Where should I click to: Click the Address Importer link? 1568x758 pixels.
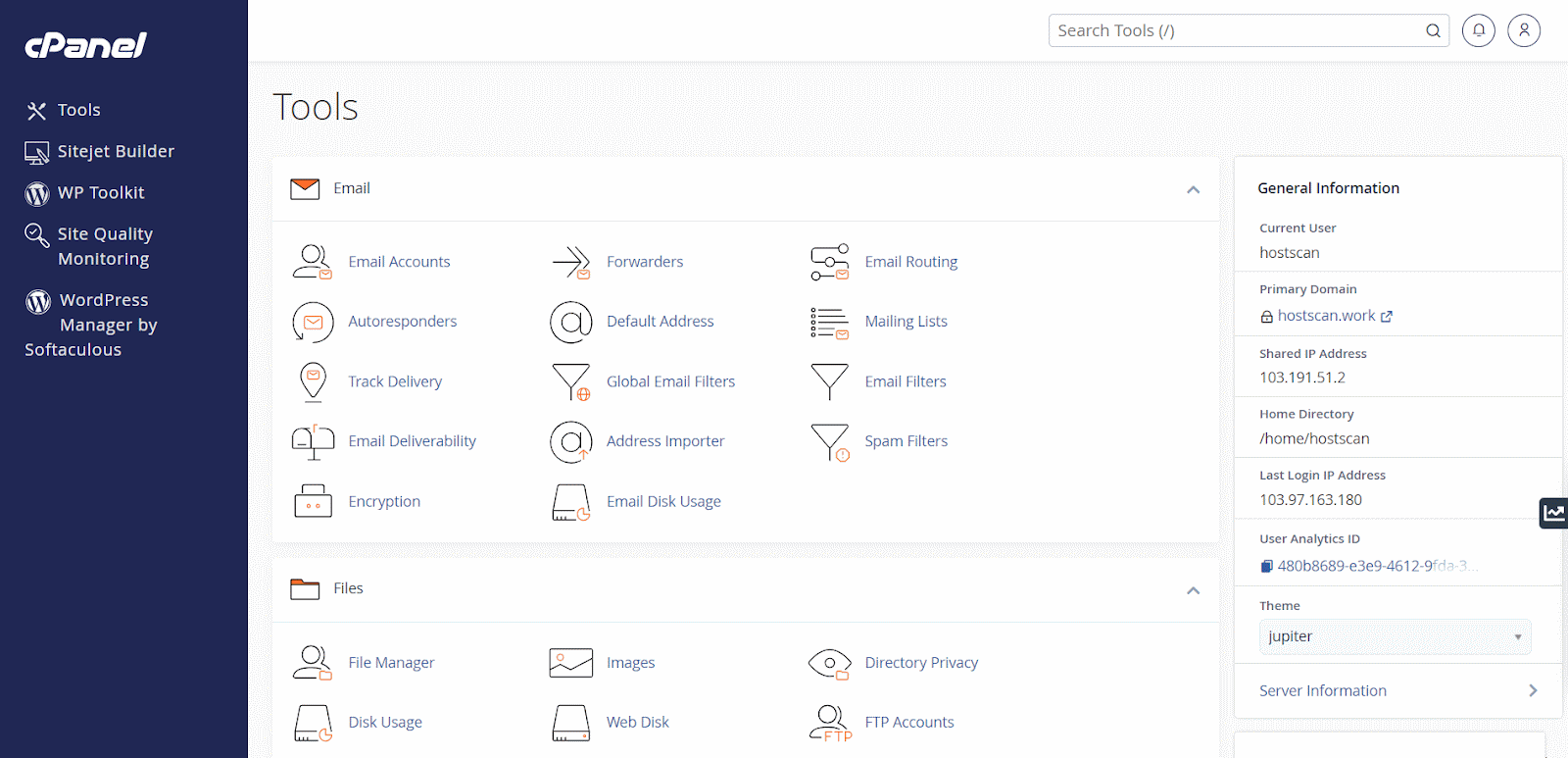665,441
